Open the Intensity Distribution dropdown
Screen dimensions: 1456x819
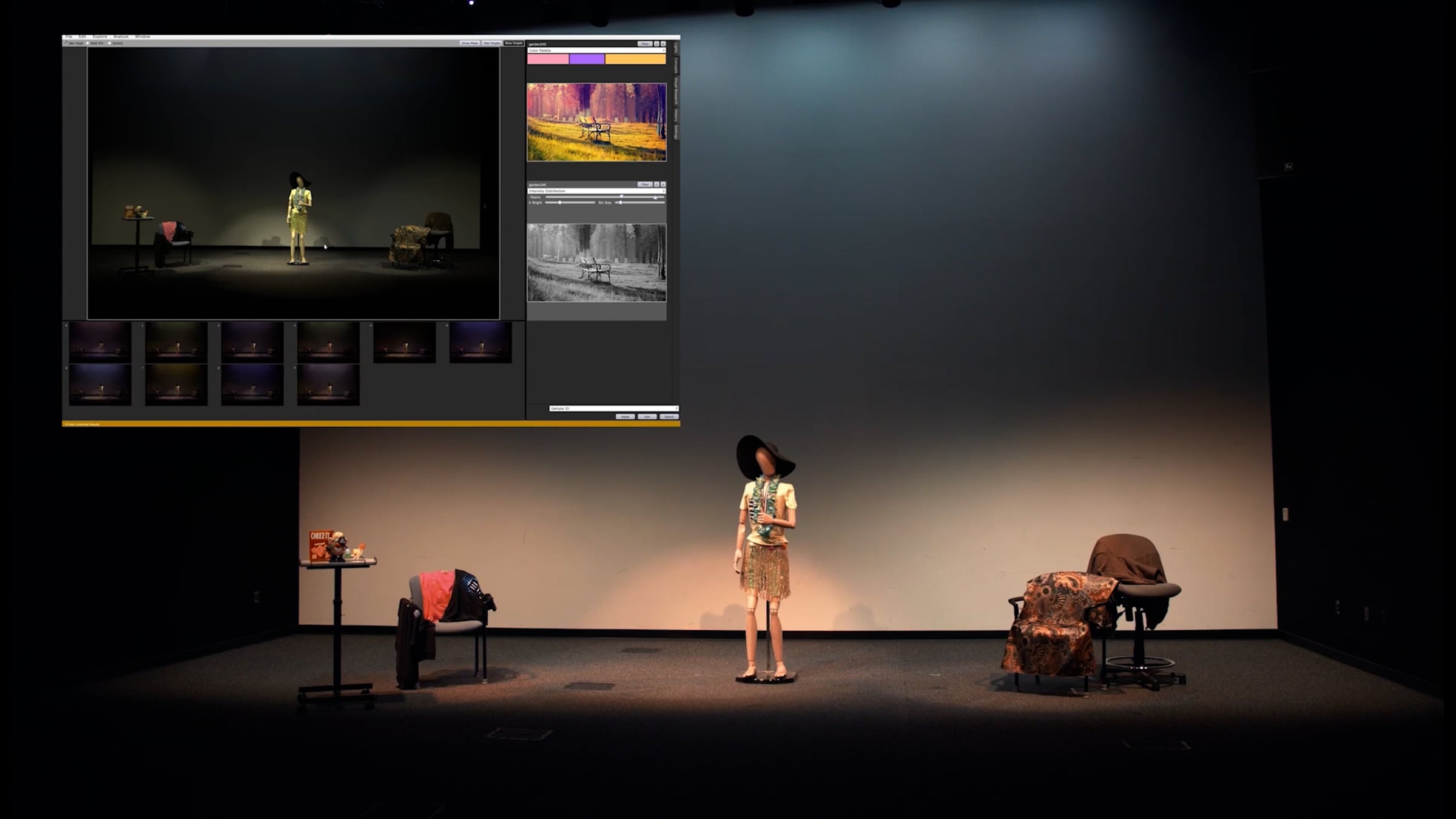(596, 190)
